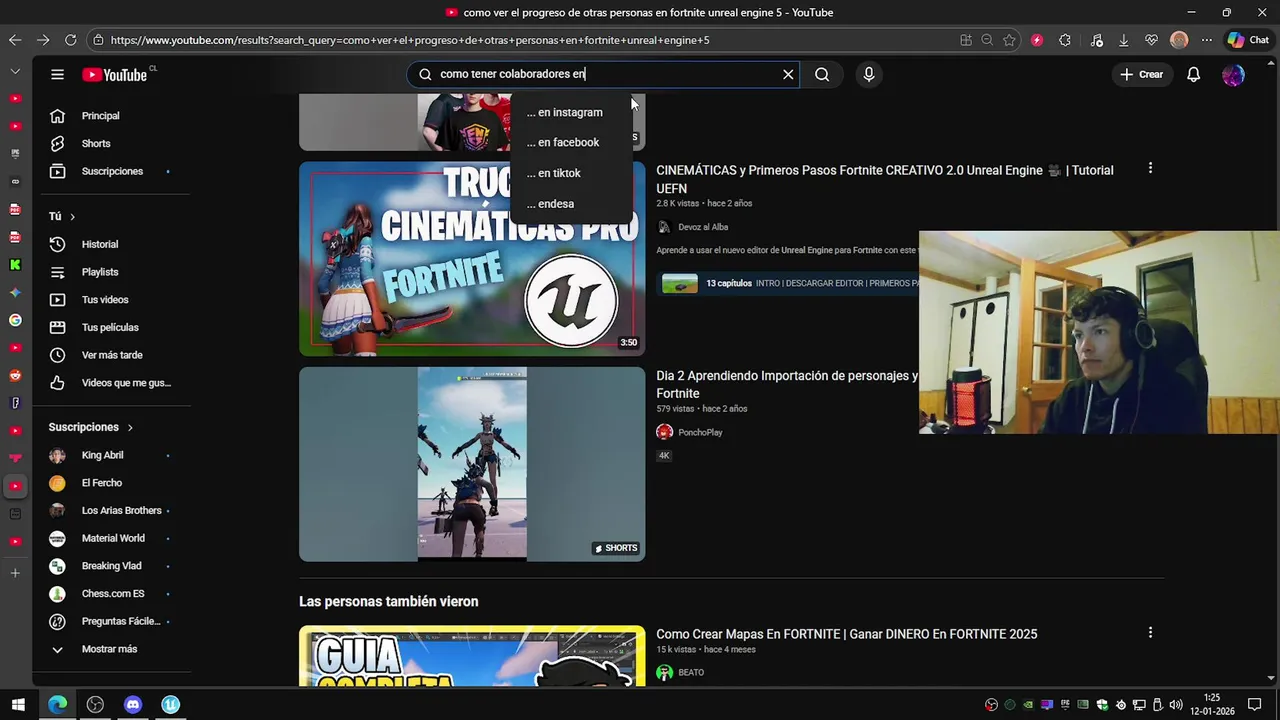The height and width of the screenshot is (720, 1280).
Task: Open Ver más tarde list
Action: [x=111, y=355]
